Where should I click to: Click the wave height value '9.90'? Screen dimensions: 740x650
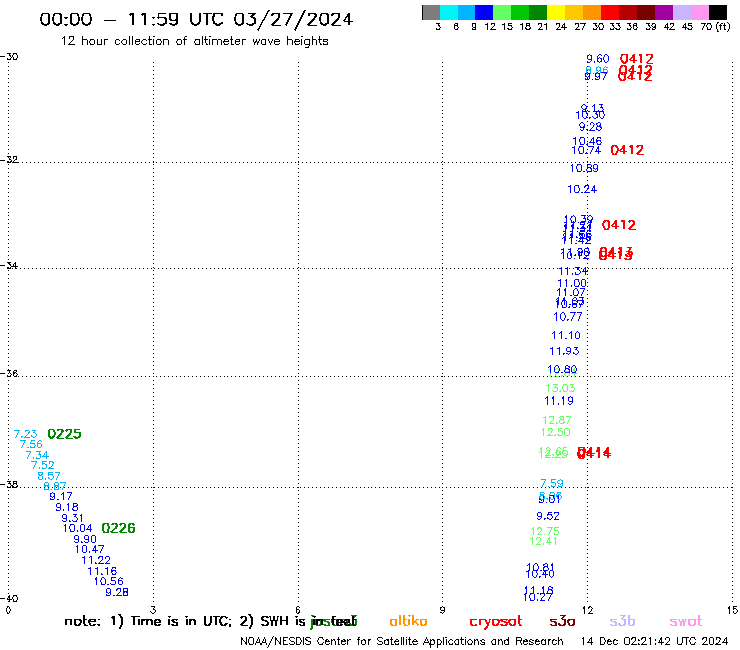tap(85, 540)
